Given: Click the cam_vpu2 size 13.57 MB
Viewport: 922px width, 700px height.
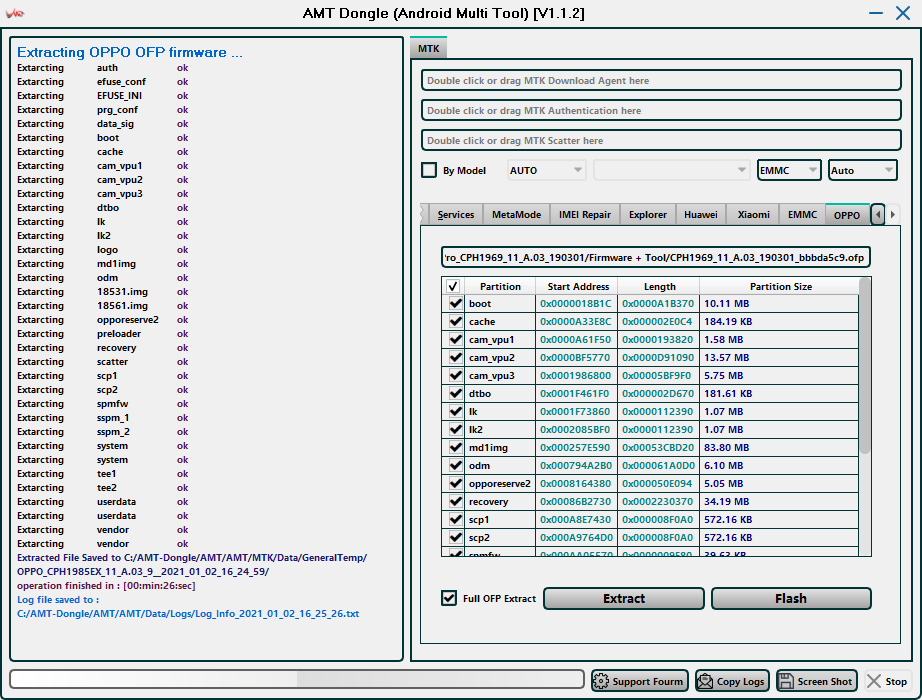Looking at the screenshot, I should pos(726,358).
